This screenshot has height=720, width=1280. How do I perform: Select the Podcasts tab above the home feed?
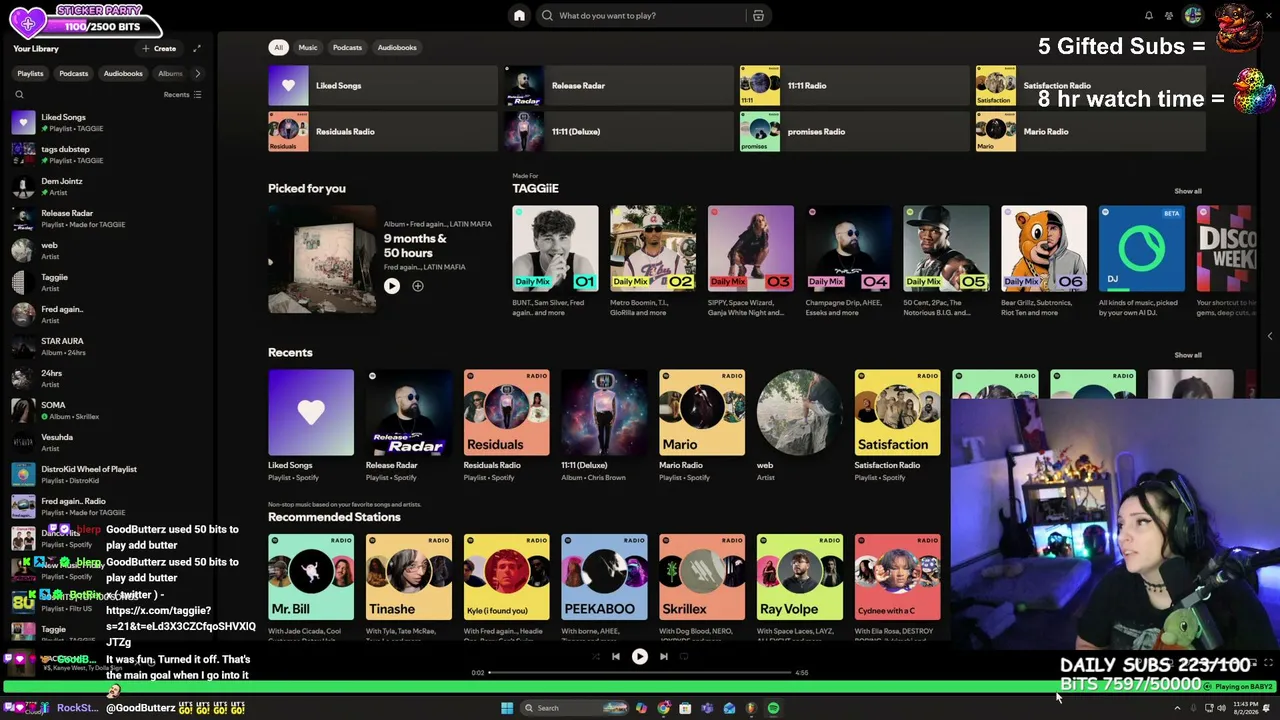click(x=347, y=47)
